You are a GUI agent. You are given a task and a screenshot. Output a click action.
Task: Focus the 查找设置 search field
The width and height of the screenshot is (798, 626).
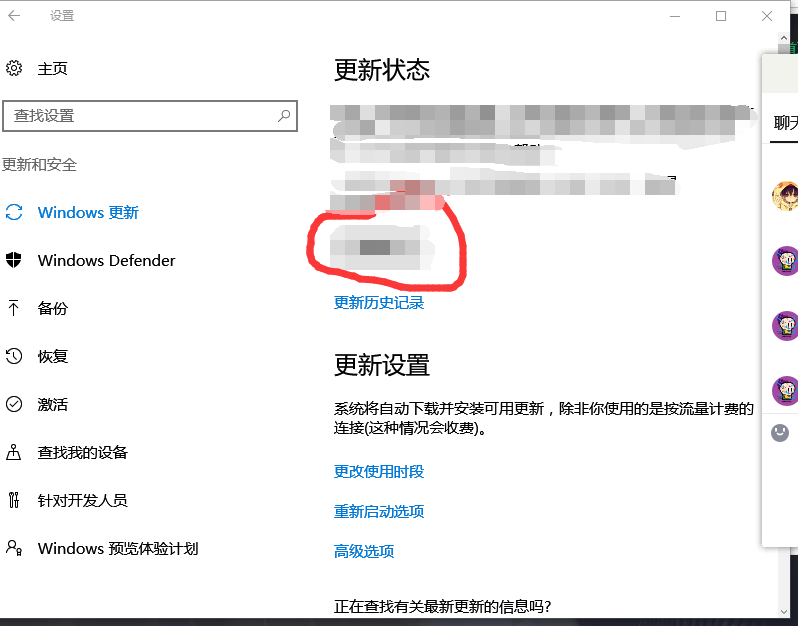[x=150, y=116]
